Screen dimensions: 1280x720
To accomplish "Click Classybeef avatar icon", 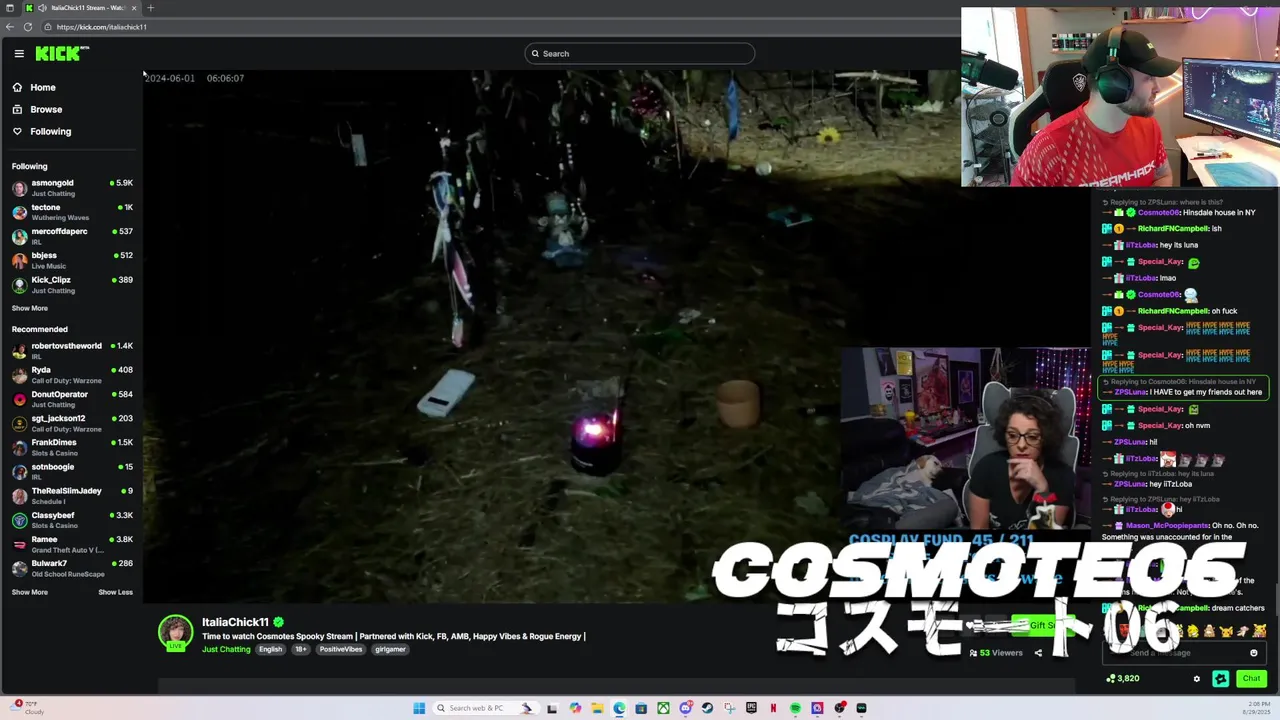I will 20,520.
